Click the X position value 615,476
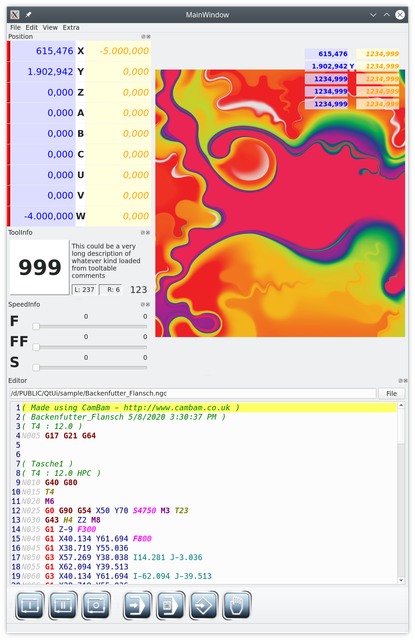The width and height of the screenshot is (415, 640). tap(54, 51)
